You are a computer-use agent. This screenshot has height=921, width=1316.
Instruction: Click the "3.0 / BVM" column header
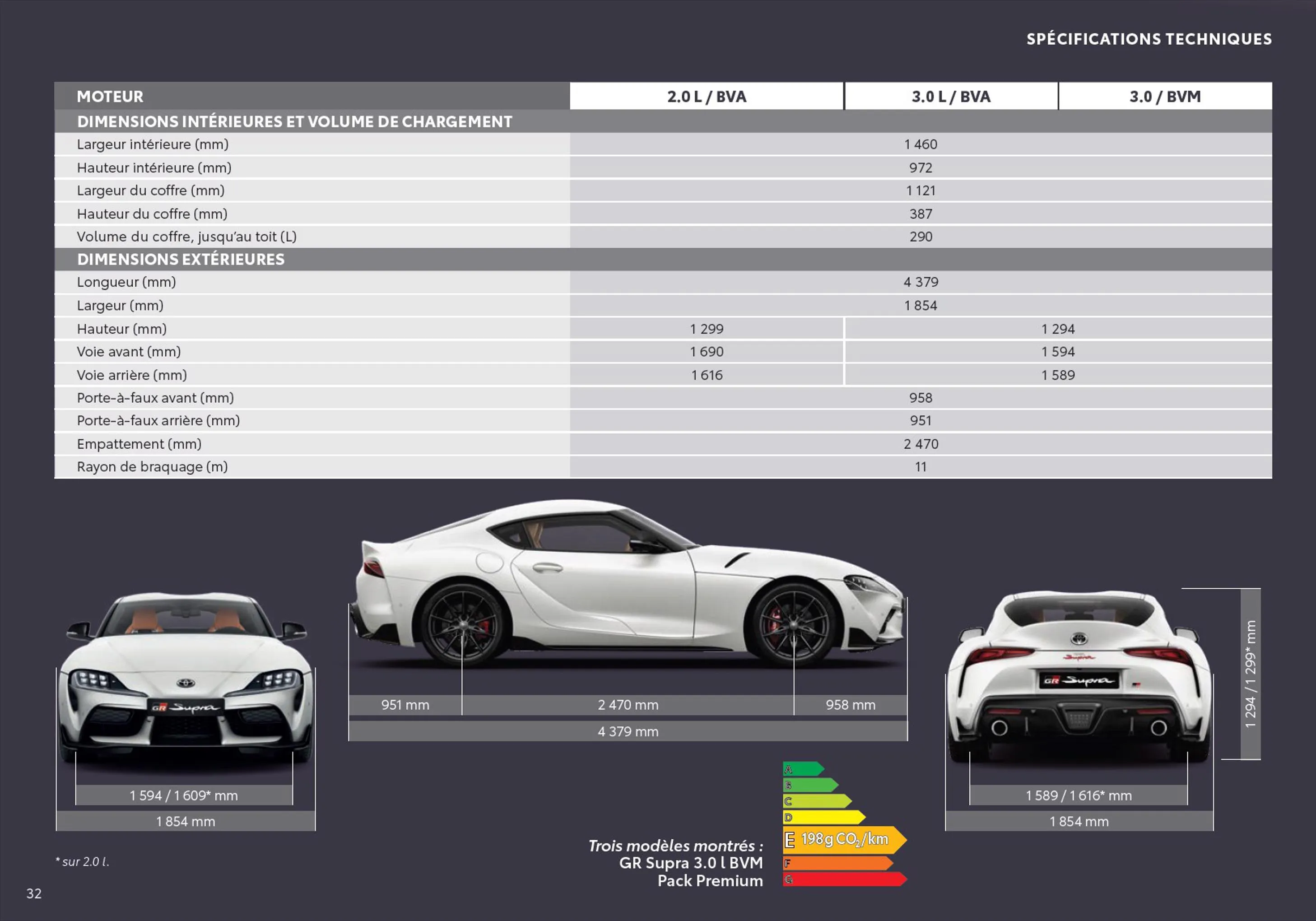click(x=1165, y=96)
